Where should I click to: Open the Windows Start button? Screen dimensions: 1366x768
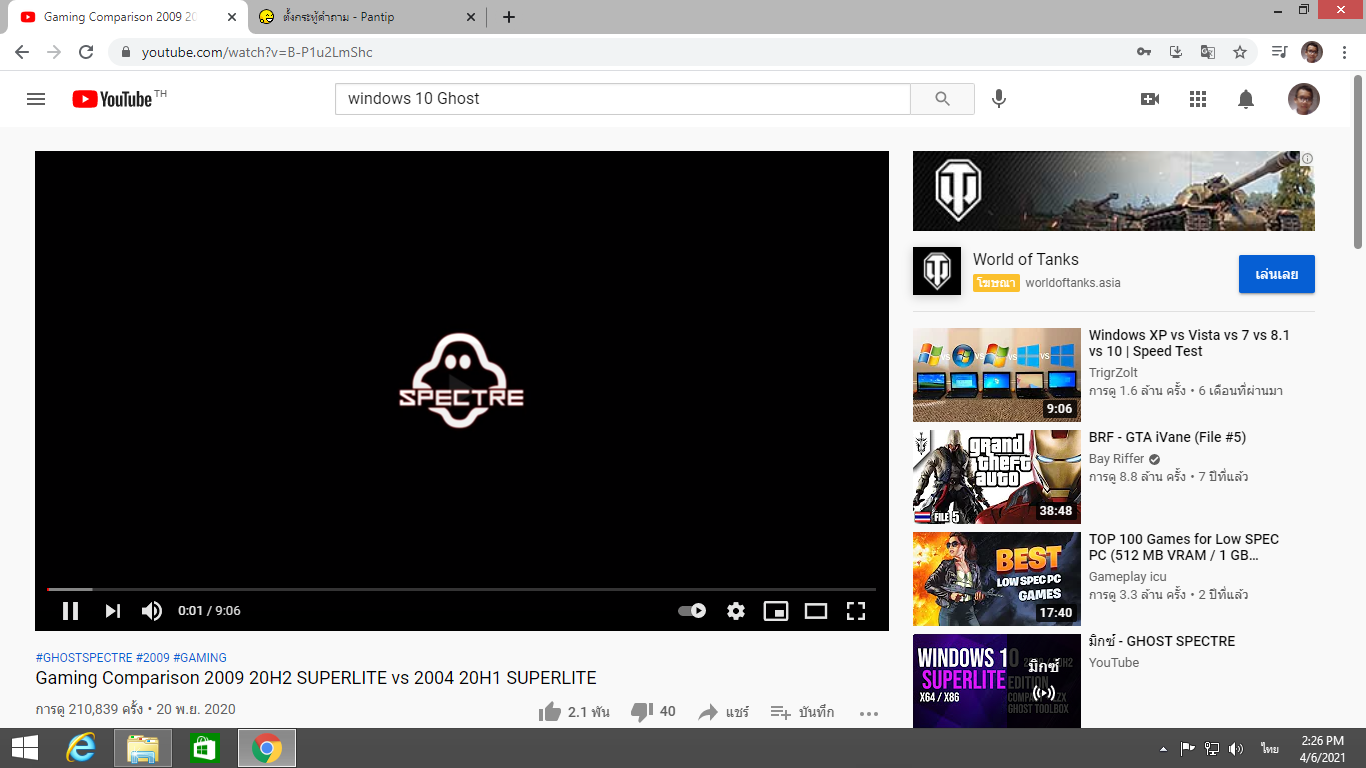point(25,748)
